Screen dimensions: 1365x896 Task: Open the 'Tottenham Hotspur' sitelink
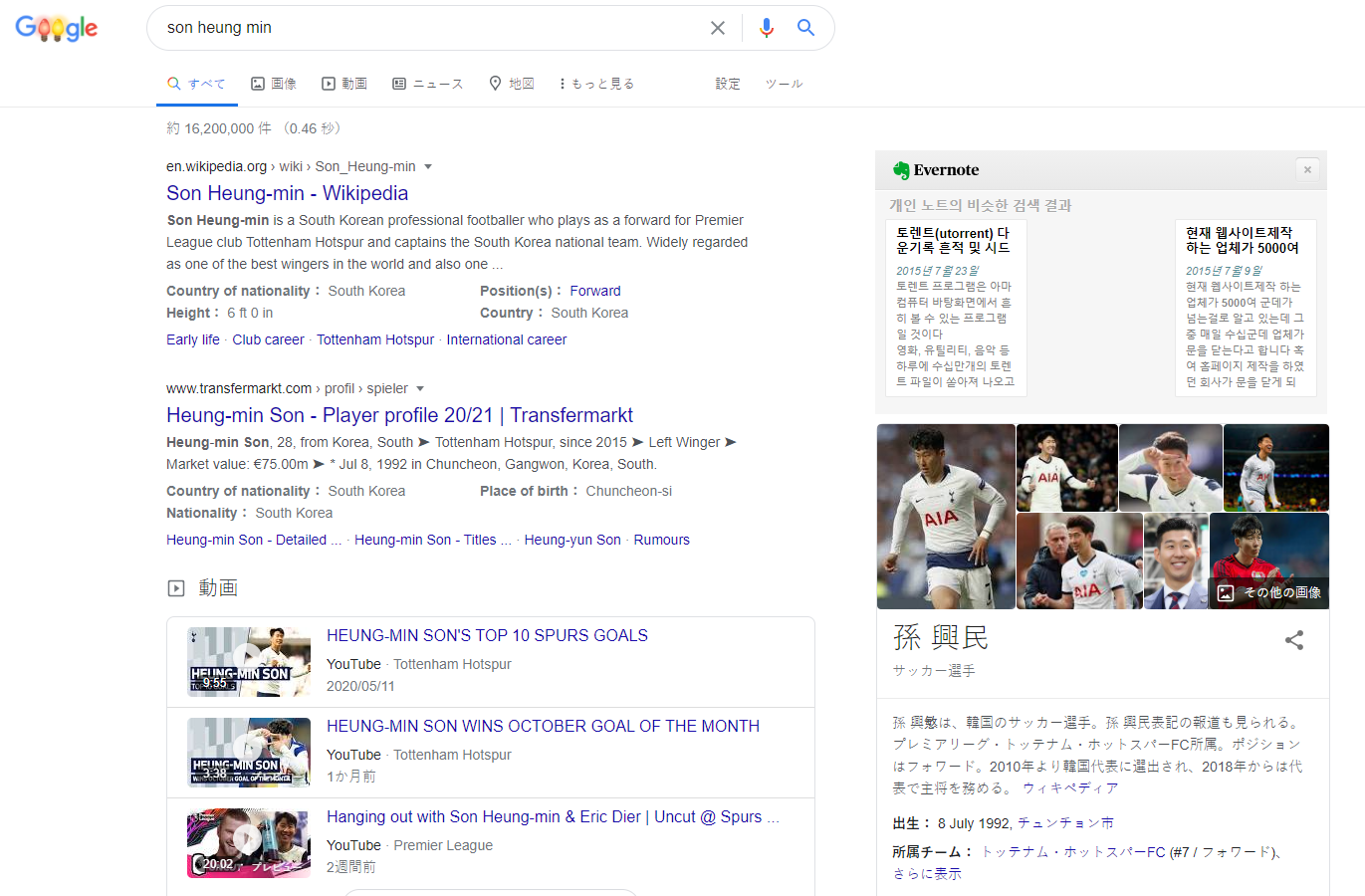point(375,339)
